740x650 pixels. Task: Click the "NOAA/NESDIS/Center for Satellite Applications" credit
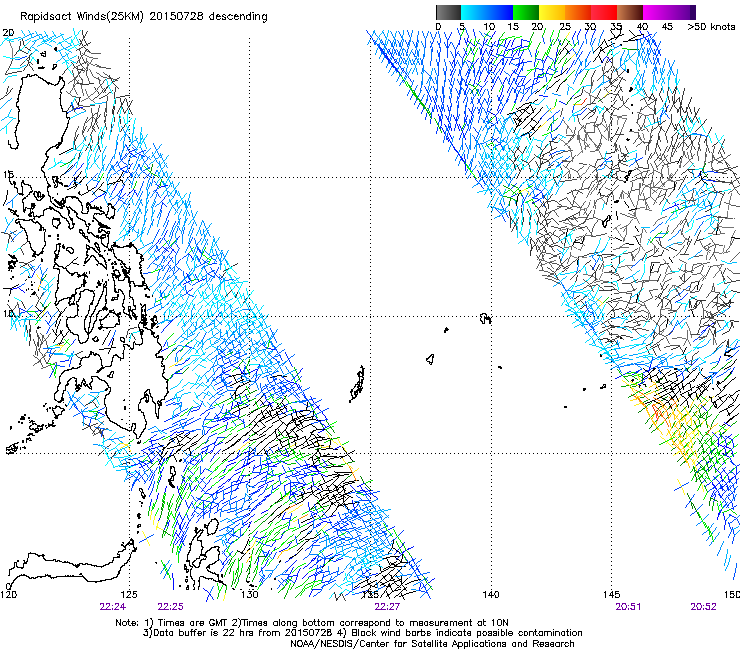click(432, 644)
